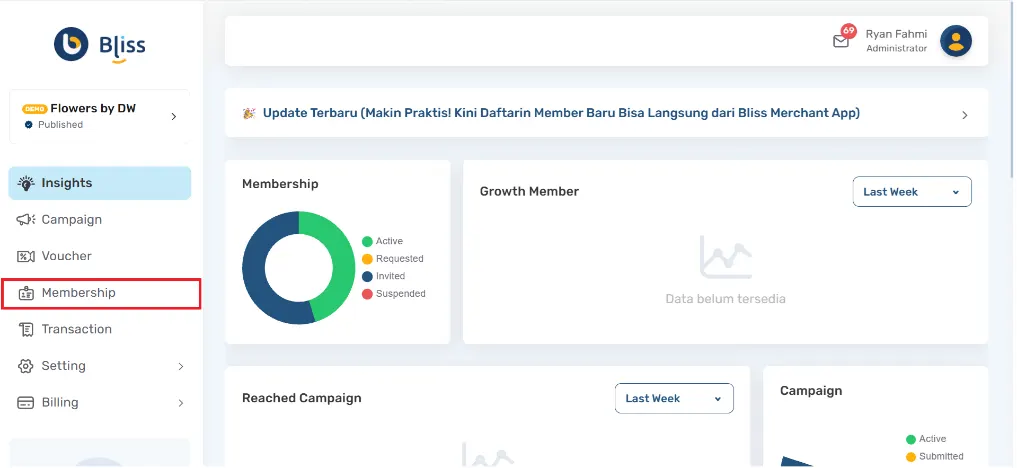Click the user profile avatar
Viewport: 1017px width, 468px height.
tap(956, 41)
